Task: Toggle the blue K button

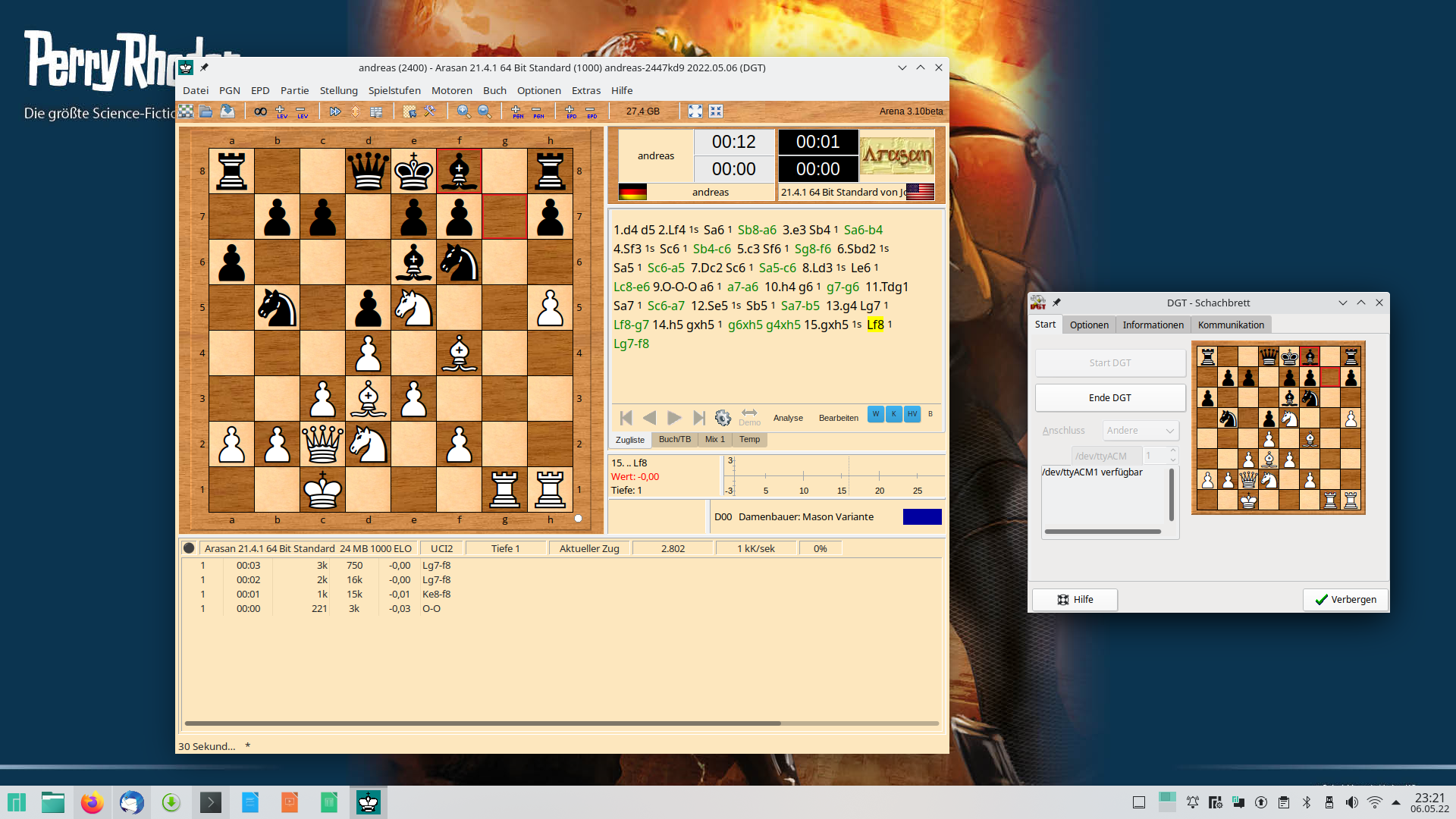Action: (x=894, y=414)
